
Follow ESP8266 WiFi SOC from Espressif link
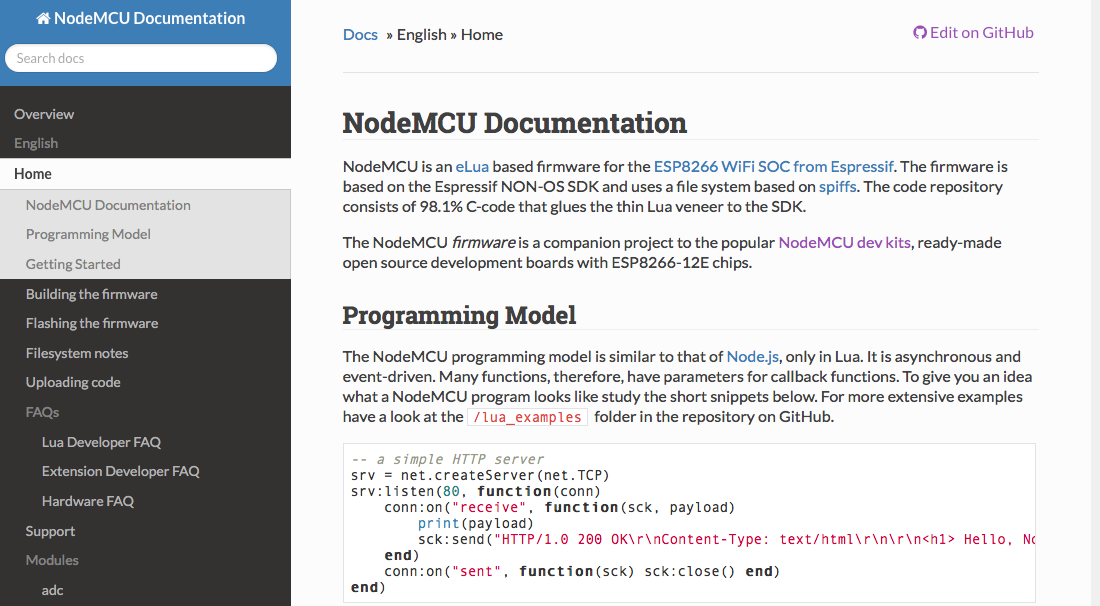coord(773,167)
